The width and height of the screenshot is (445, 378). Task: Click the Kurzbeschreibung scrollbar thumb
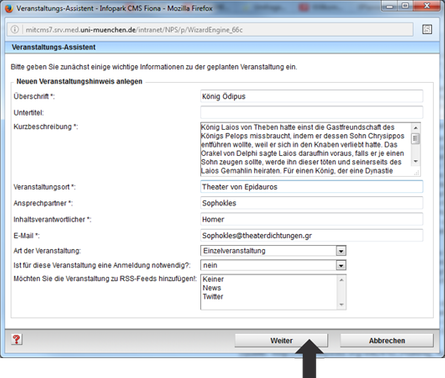(415, 138)
